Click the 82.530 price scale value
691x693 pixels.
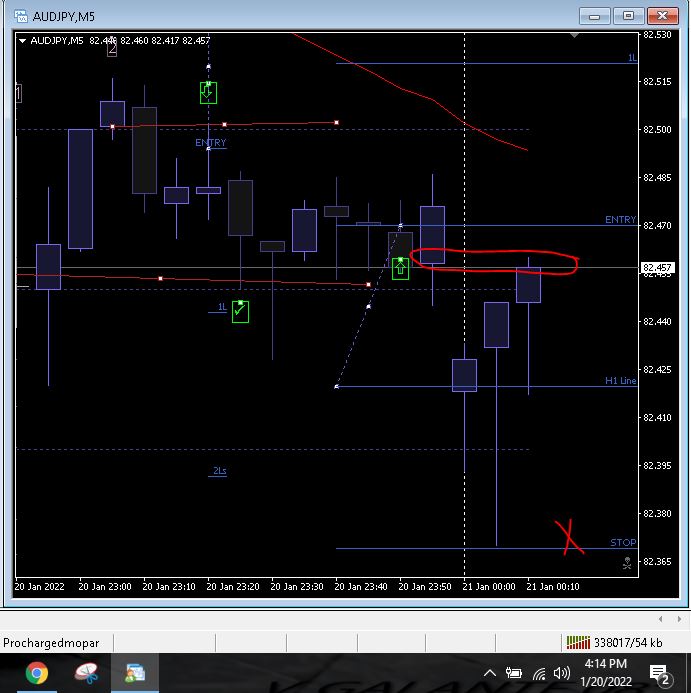(657, 34)
